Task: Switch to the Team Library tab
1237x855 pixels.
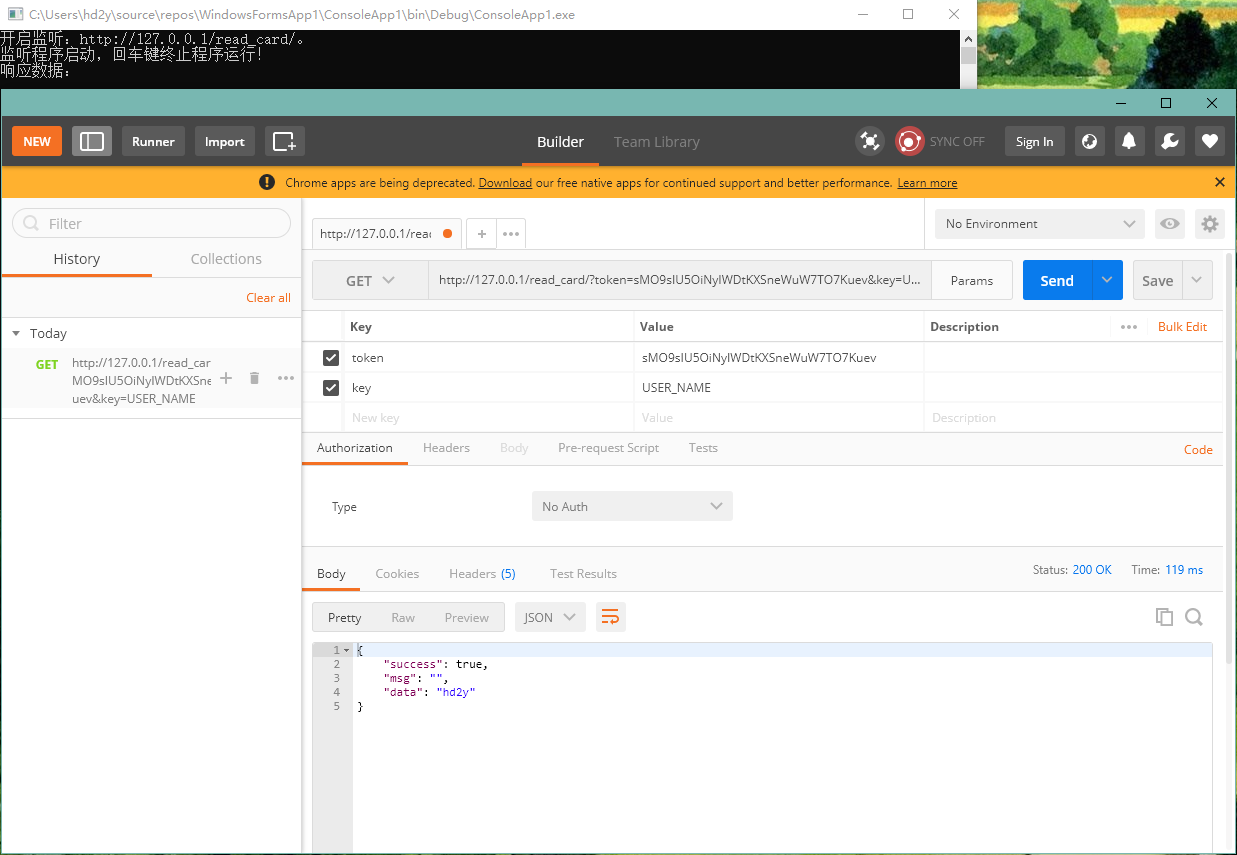Action: (656, 142)
